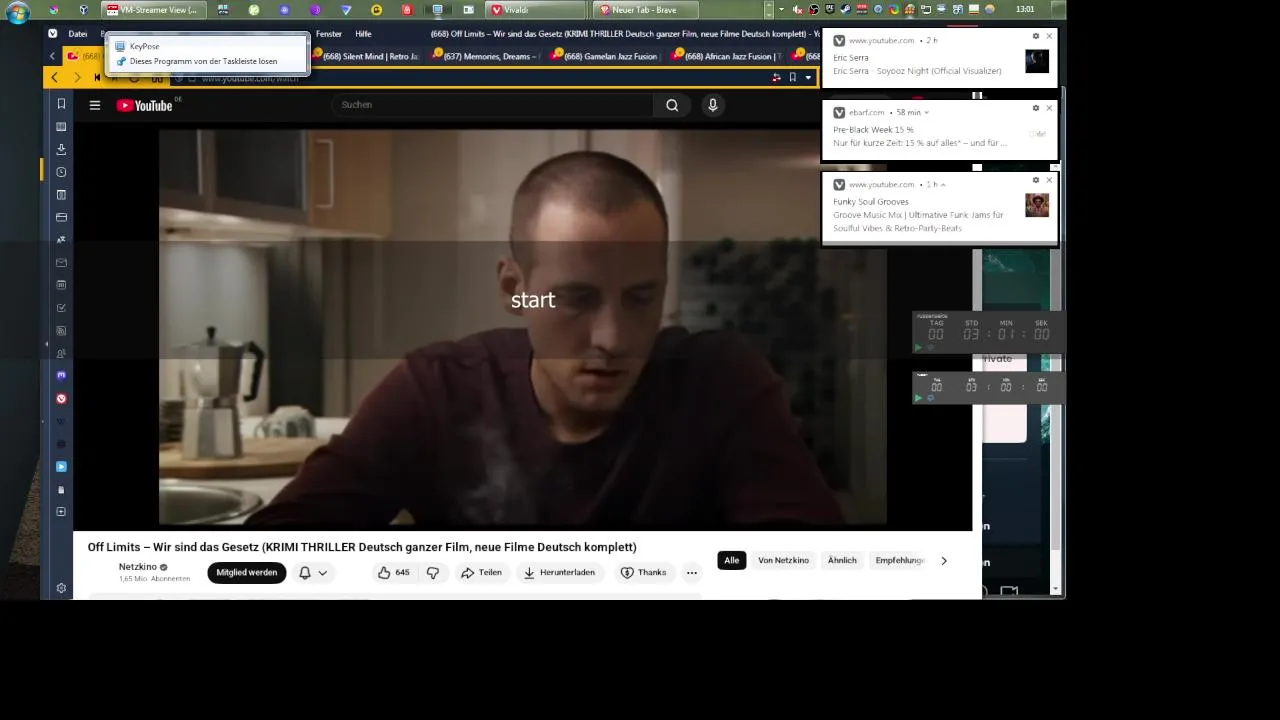This screenshot has height=720, width=1280.
Task: Open settings for Funky Soul Grooves notification
Action: click(1036, 180)
